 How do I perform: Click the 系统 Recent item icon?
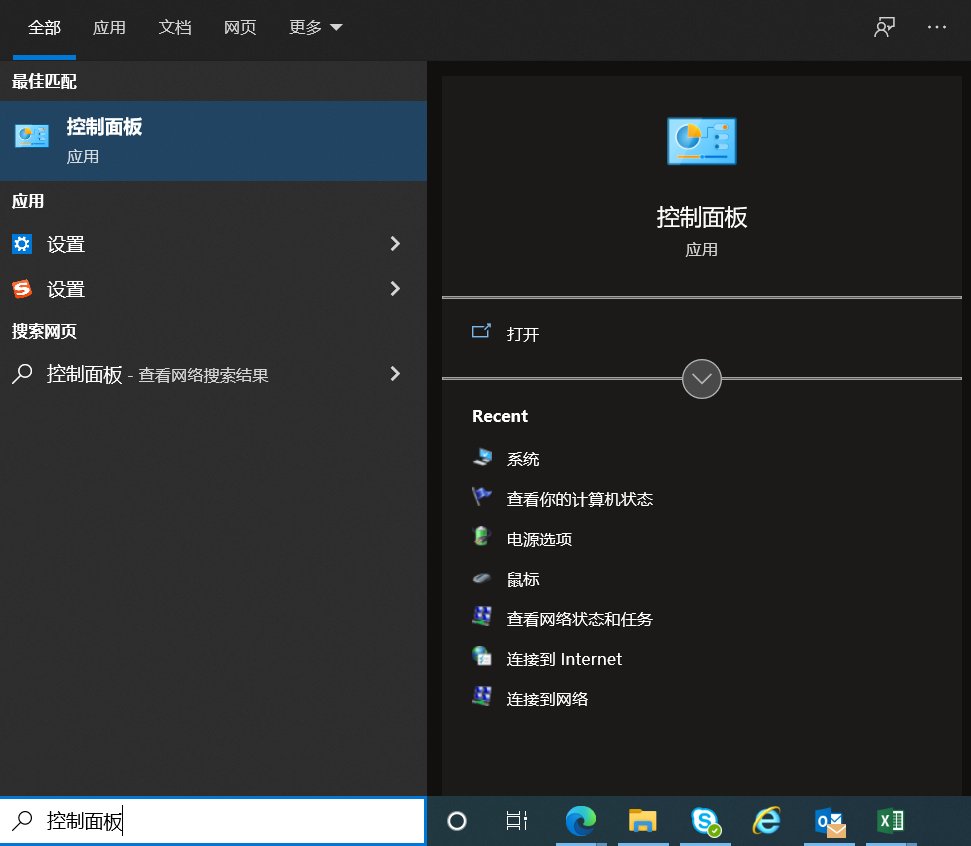481,458
